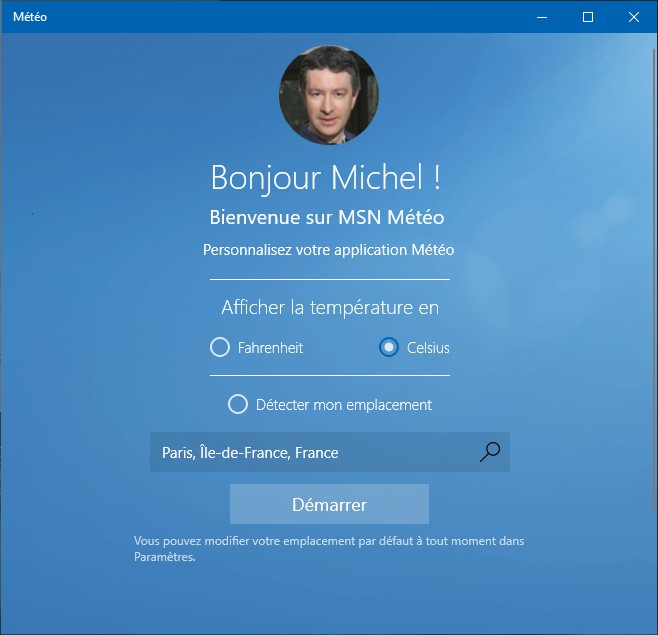658x635 pixels.
Task: Select the Fahrenheit radio button
Action: [x=220, y=347]
